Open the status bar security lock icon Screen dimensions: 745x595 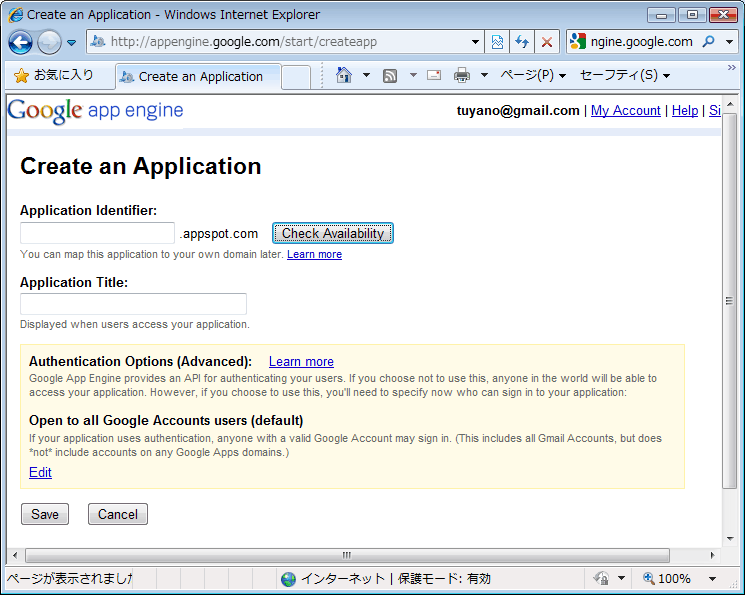(x=601, y=578)
